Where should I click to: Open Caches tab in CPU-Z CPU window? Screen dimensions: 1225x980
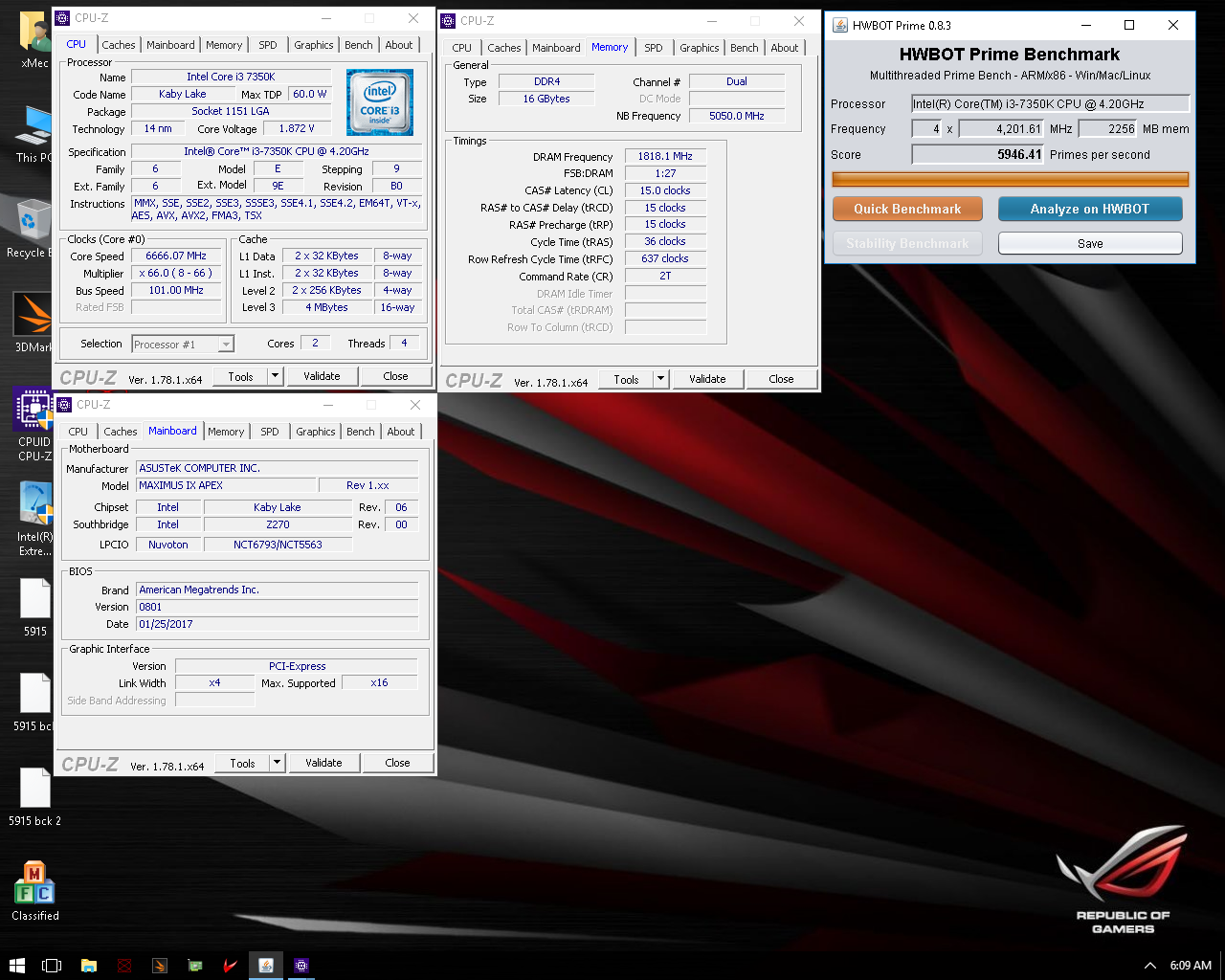pyautogui.click(x=119, y=45)
